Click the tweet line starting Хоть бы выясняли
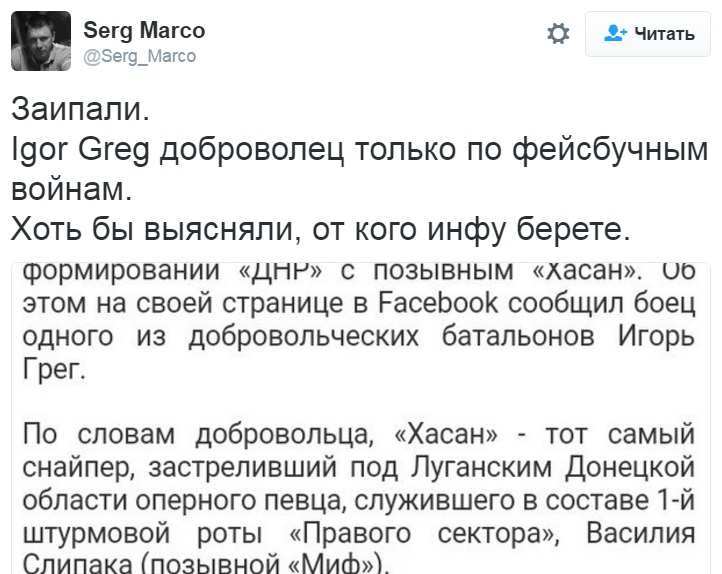 (x=320, y=229)
